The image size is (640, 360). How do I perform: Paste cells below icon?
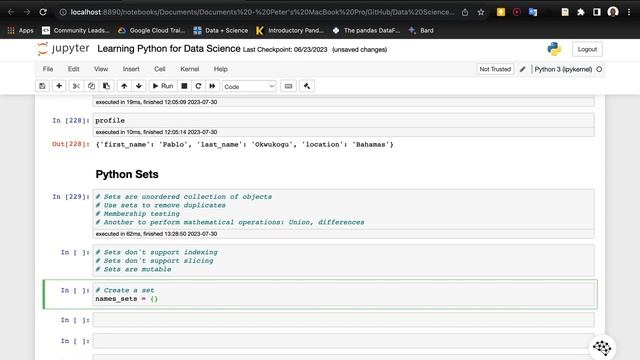tap(106, 86)
